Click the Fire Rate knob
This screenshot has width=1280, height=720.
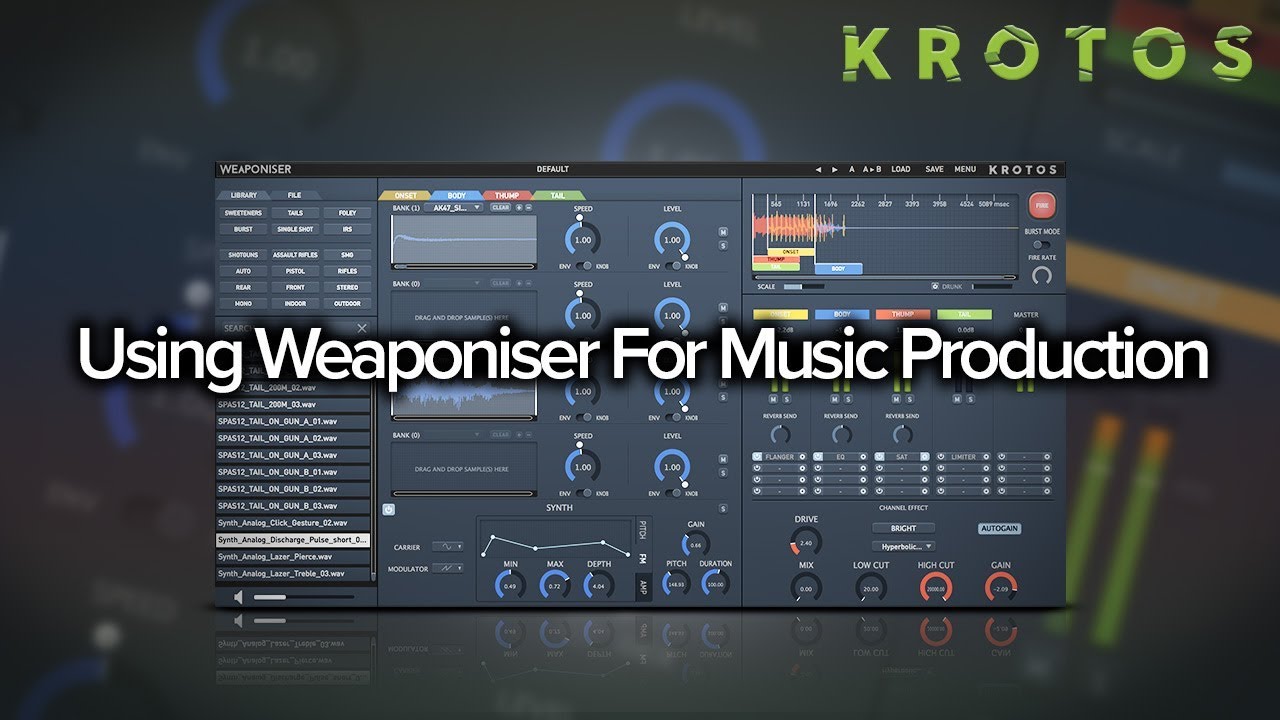1041,274
